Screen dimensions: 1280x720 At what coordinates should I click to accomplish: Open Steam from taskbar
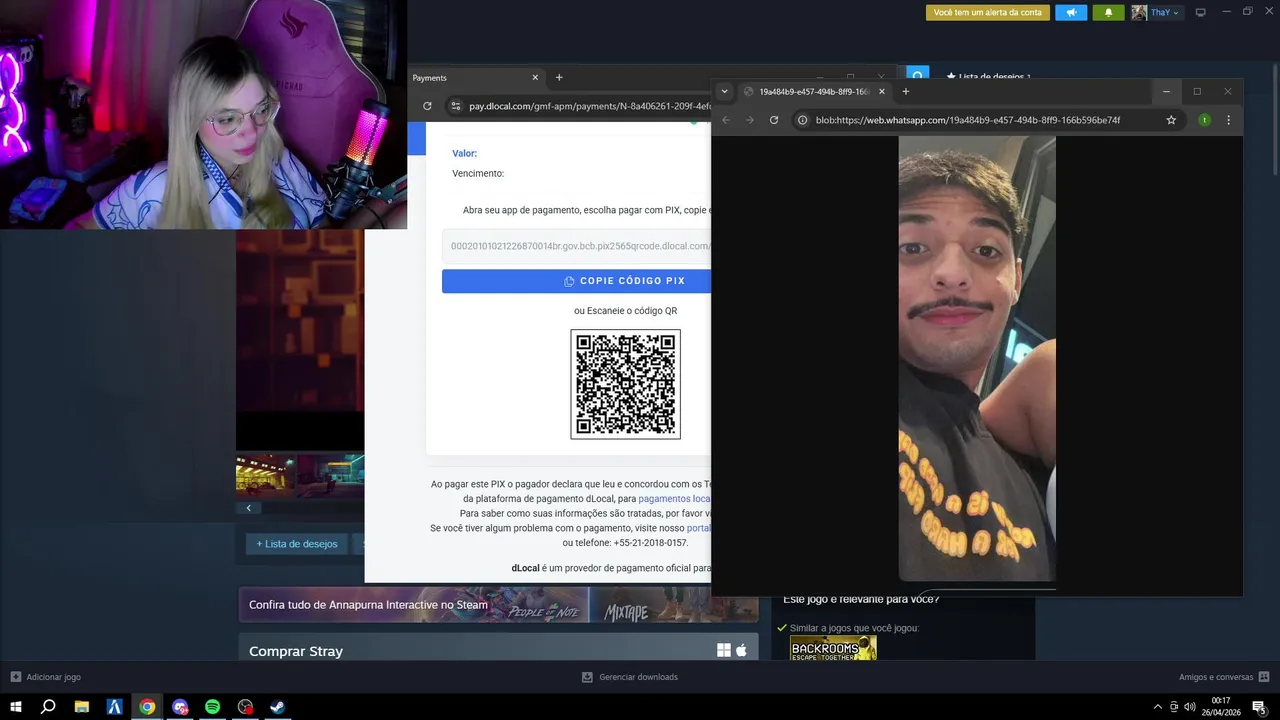point(277,707)
